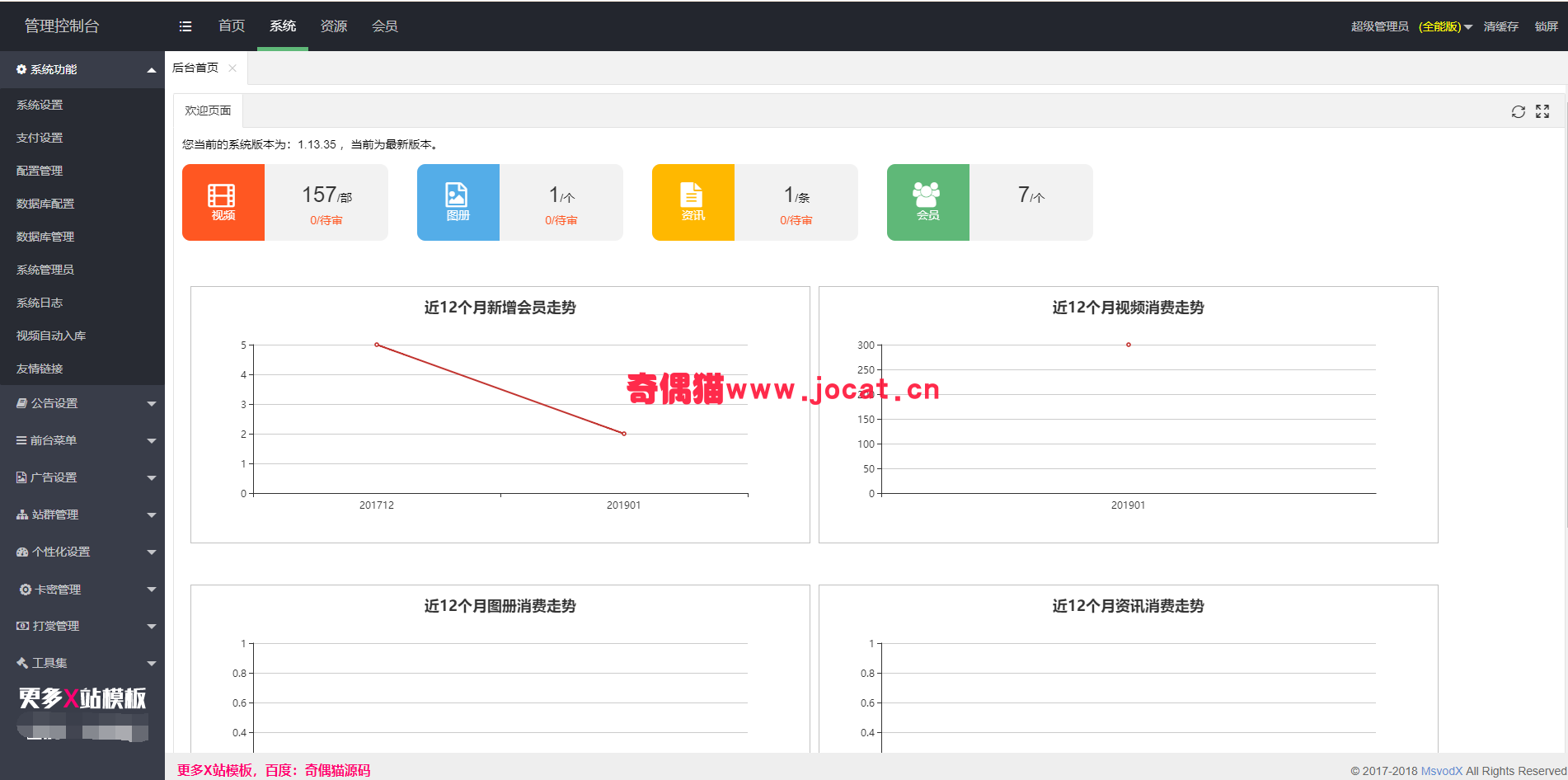Click the book icon beside 公告设置
Screen dimensions: 1568x780
click(x=22, y=403)
